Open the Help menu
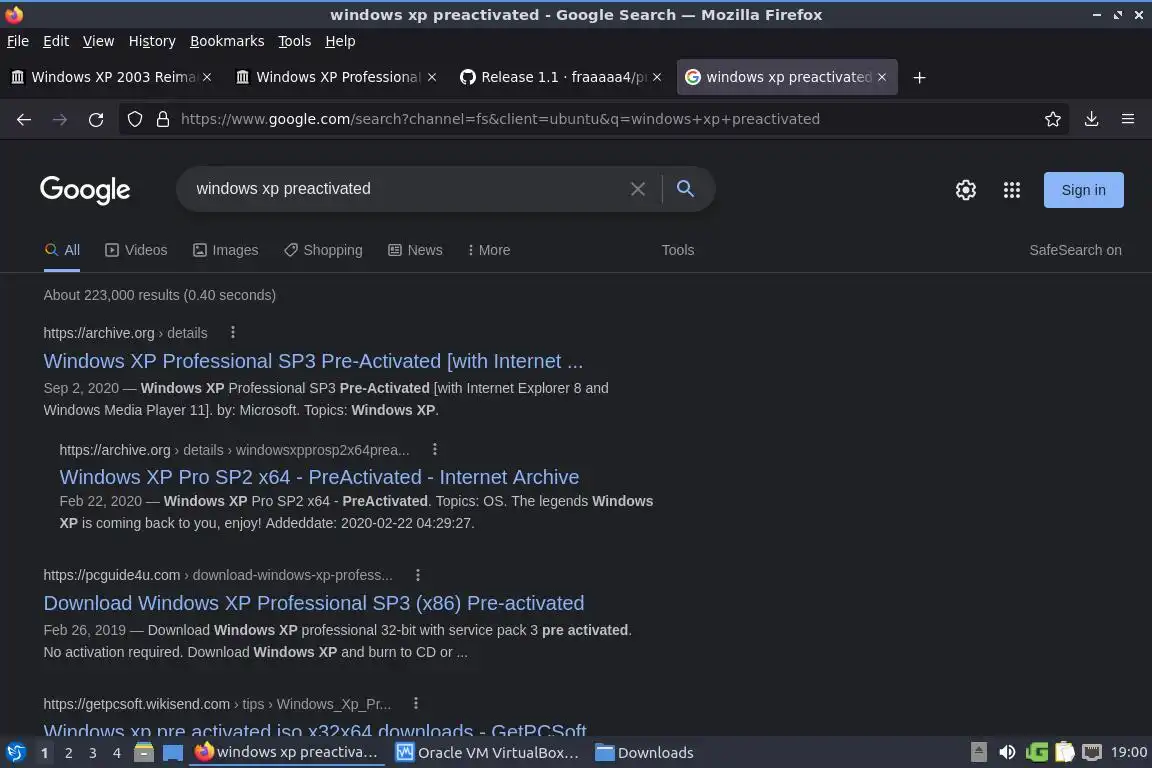The image size is (1152, 768). pyautogui.click(x=340, y=41)
